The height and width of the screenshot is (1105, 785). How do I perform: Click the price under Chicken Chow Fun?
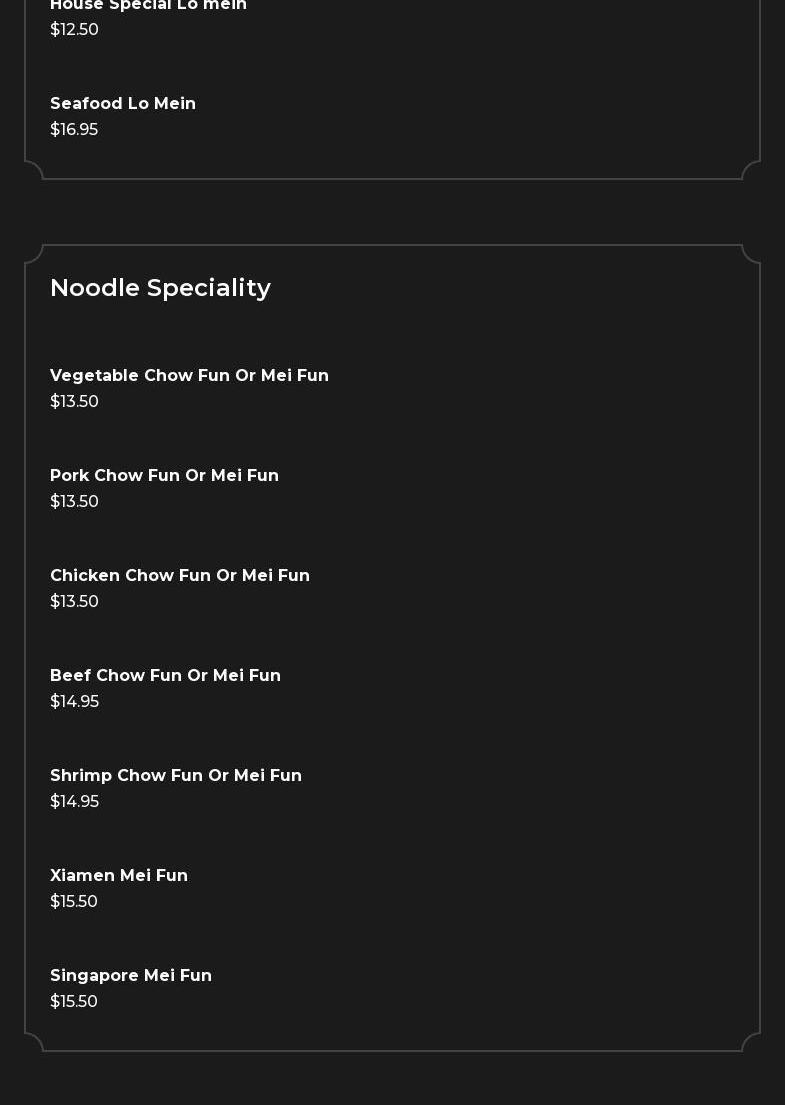tap(74, 602)
